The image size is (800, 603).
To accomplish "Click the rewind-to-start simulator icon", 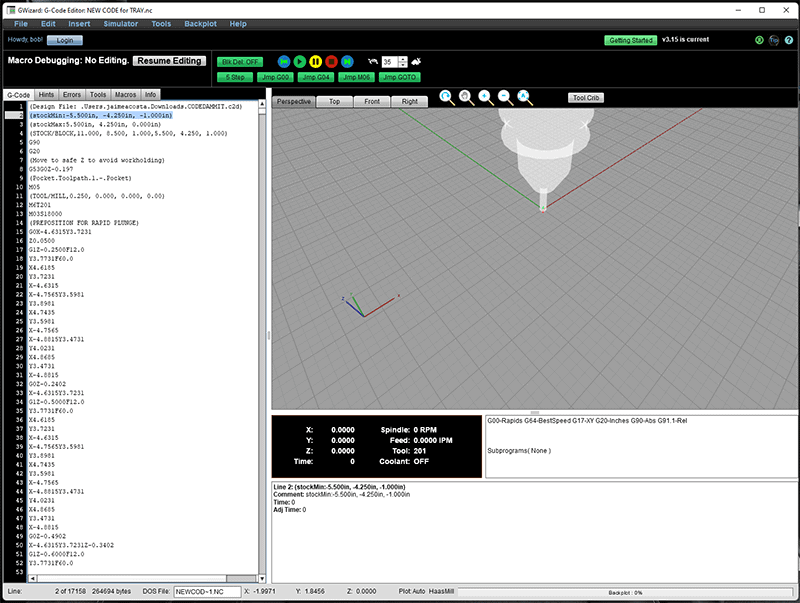I will click(x=286, y=61).
